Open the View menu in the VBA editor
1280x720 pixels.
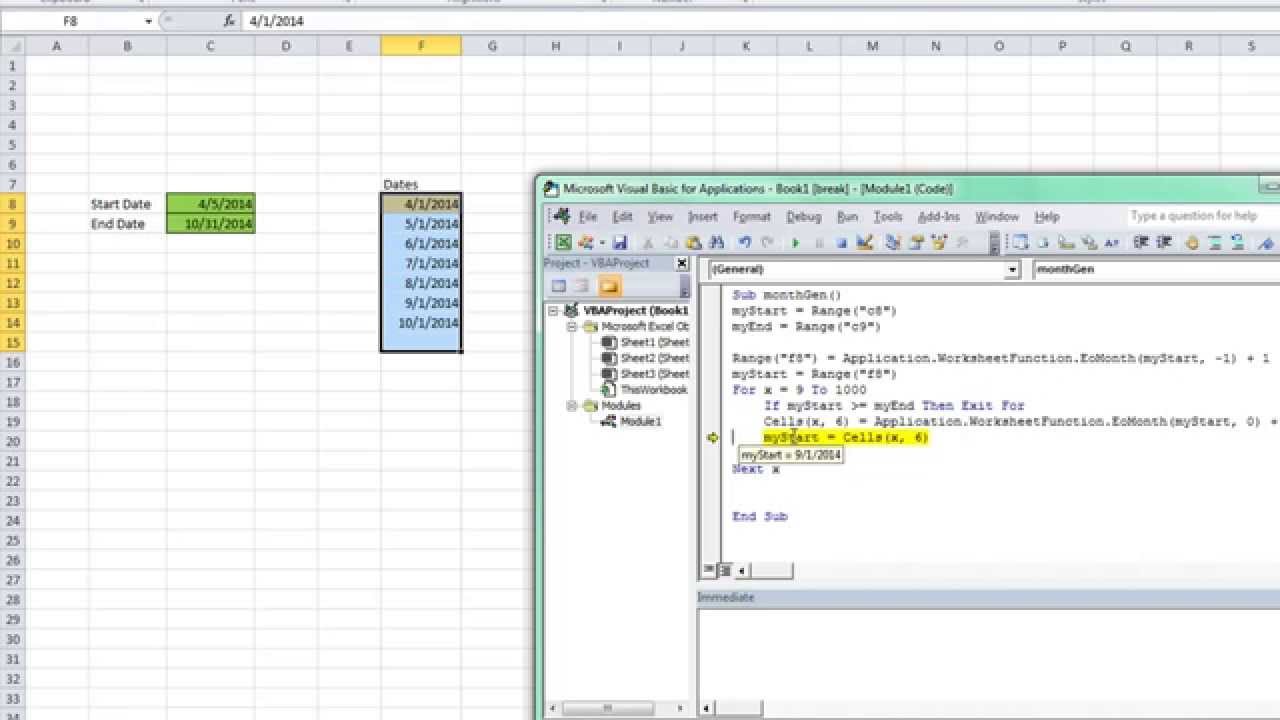pyautogui.click(x=660, y=216)
